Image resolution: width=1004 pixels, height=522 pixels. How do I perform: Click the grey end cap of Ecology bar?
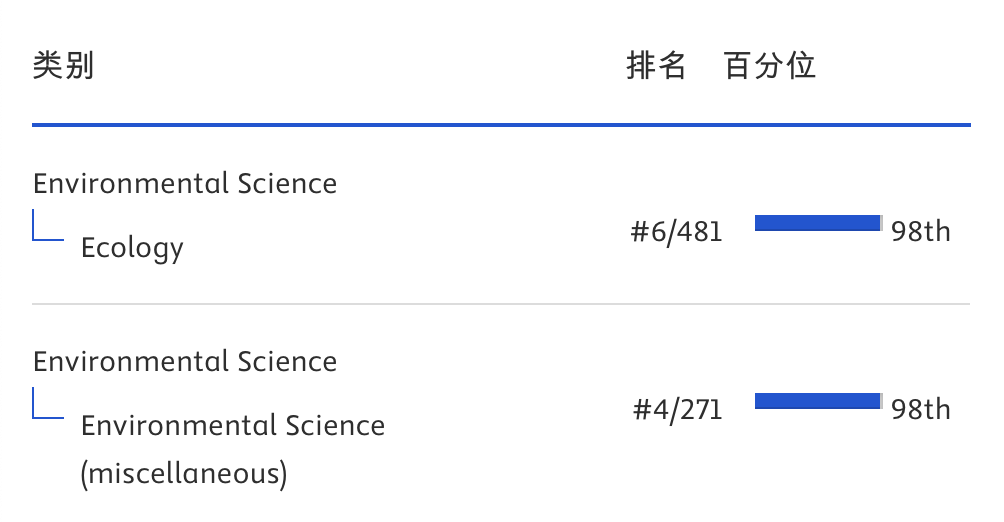tap(882, 223)
